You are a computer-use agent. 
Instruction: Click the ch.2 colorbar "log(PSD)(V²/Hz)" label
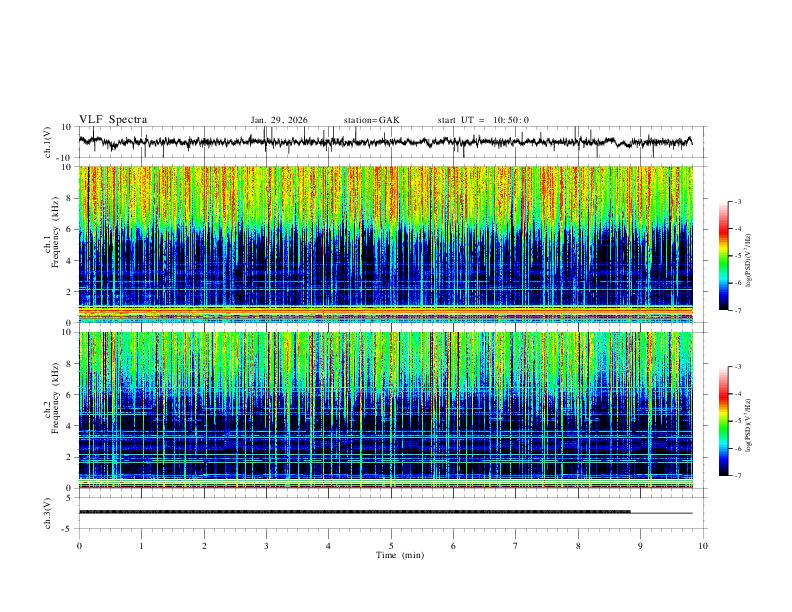(748, 426)
